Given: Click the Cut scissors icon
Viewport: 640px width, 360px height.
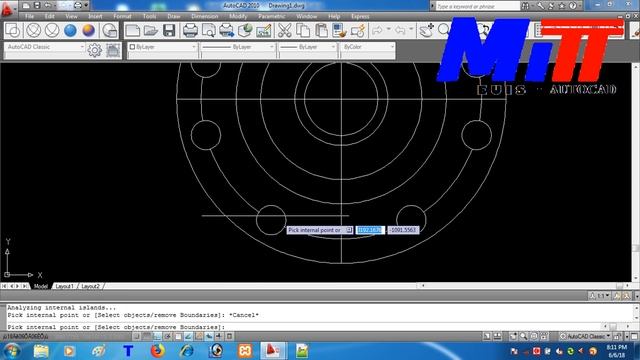Looking at the screenshot, I should coord(284,31).
